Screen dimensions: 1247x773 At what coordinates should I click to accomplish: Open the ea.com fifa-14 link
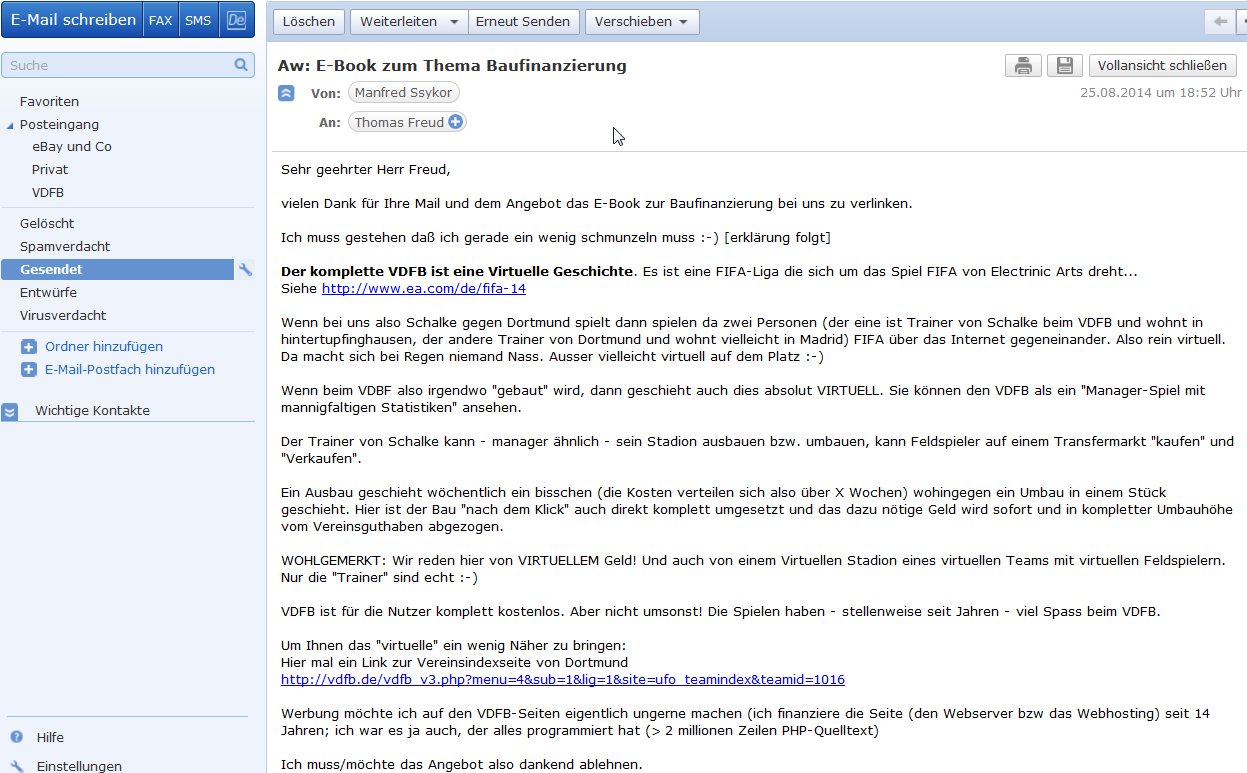coord(423,288)
